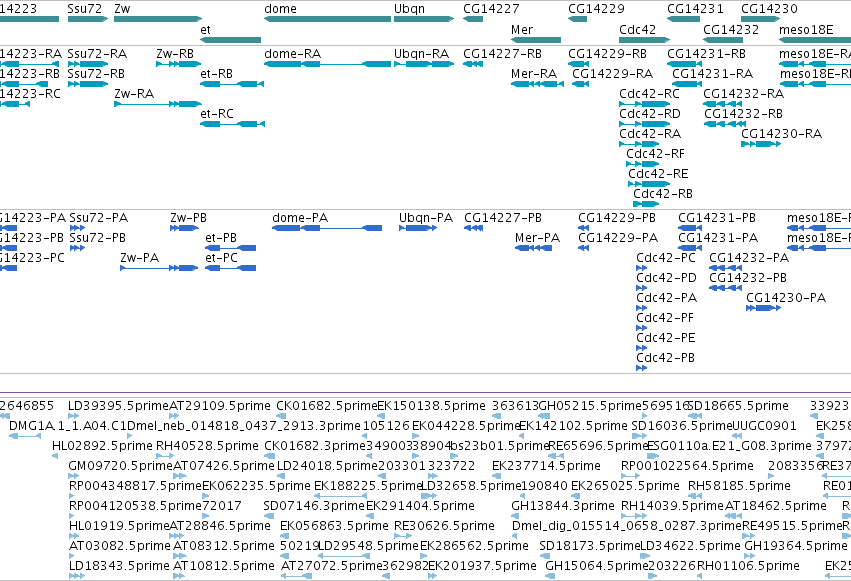
Task: Click protein Cdc42-PD
Action: pyautogui.click(x=642, y=288)
